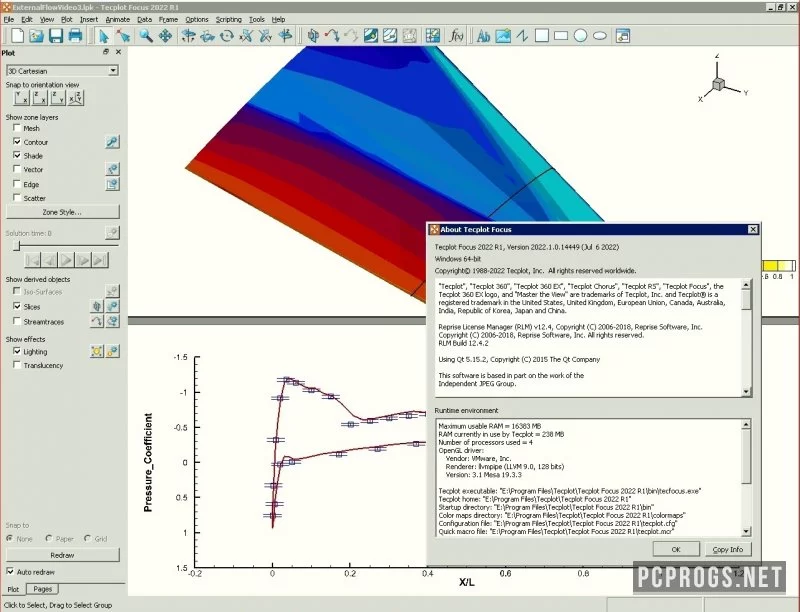Switch to the Pages tab
800x612 pixels.
pyautogui.click(x=42, y=589)
